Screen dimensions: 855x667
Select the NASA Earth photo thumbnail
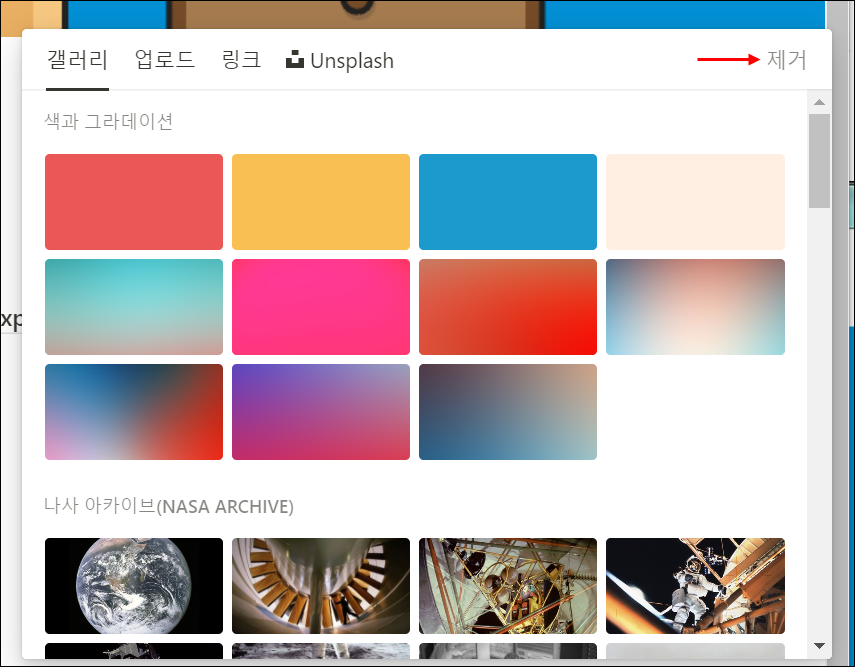coord(134,586)
